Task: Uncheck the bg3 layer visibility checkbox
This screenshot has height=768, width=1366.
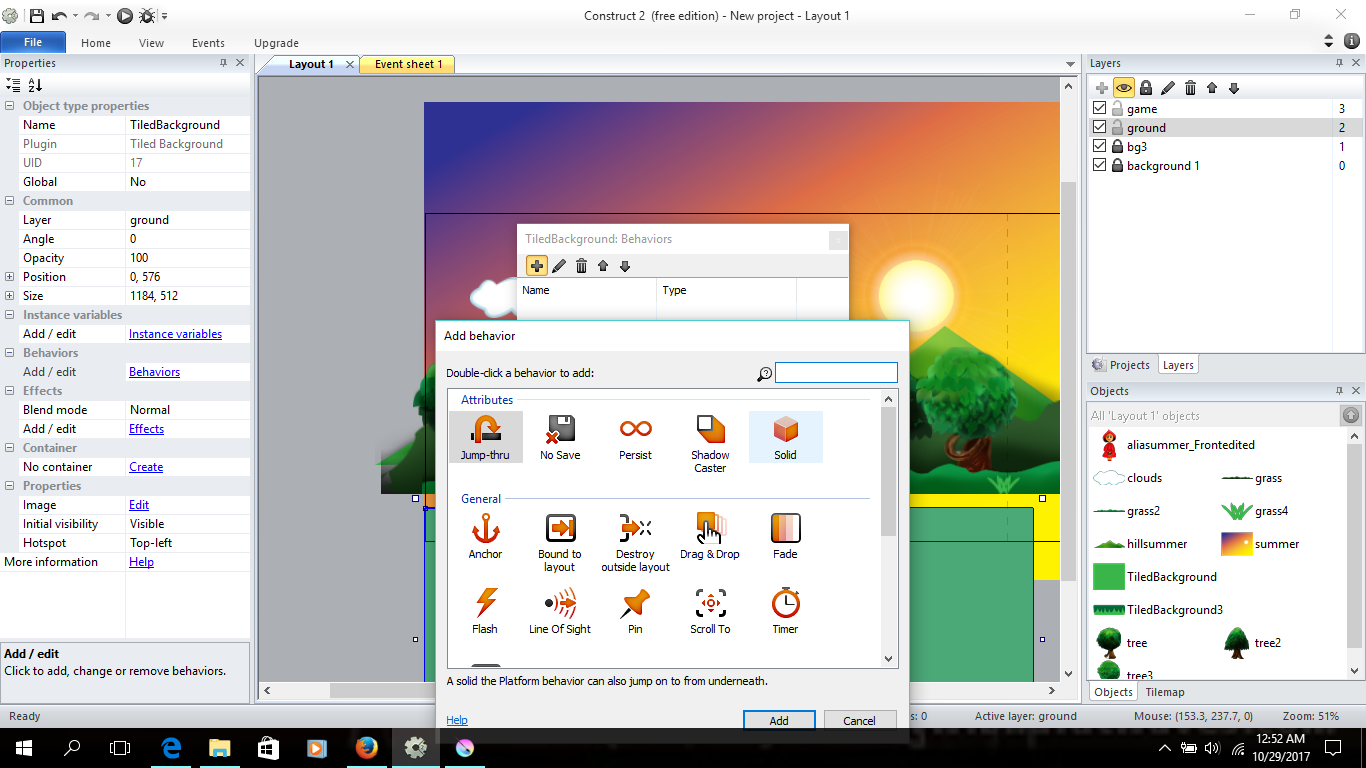Action: [1100, 146]
